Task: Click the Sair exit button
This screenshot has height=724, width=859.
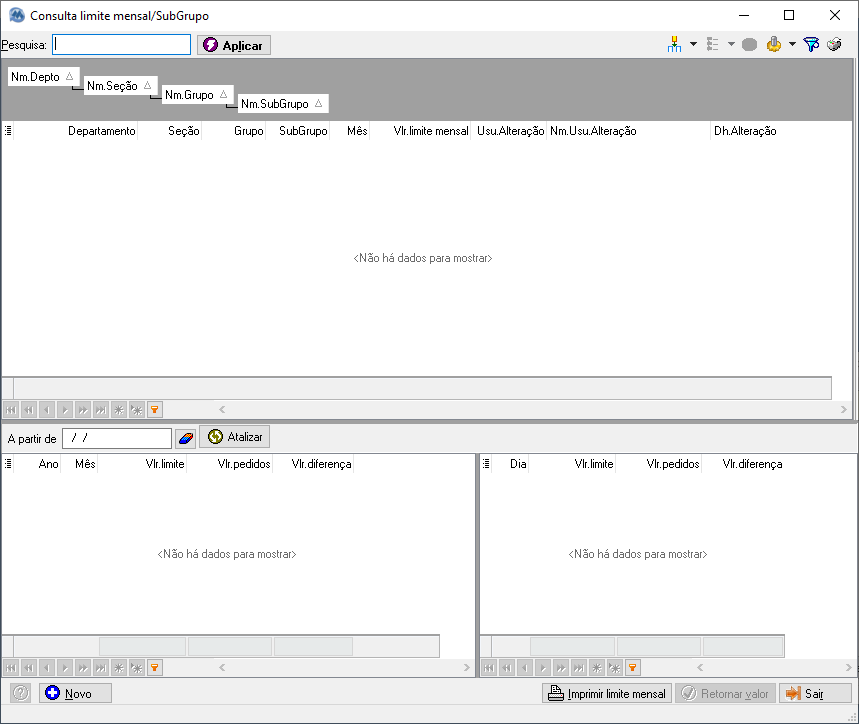Action: [x=815, y=693]
